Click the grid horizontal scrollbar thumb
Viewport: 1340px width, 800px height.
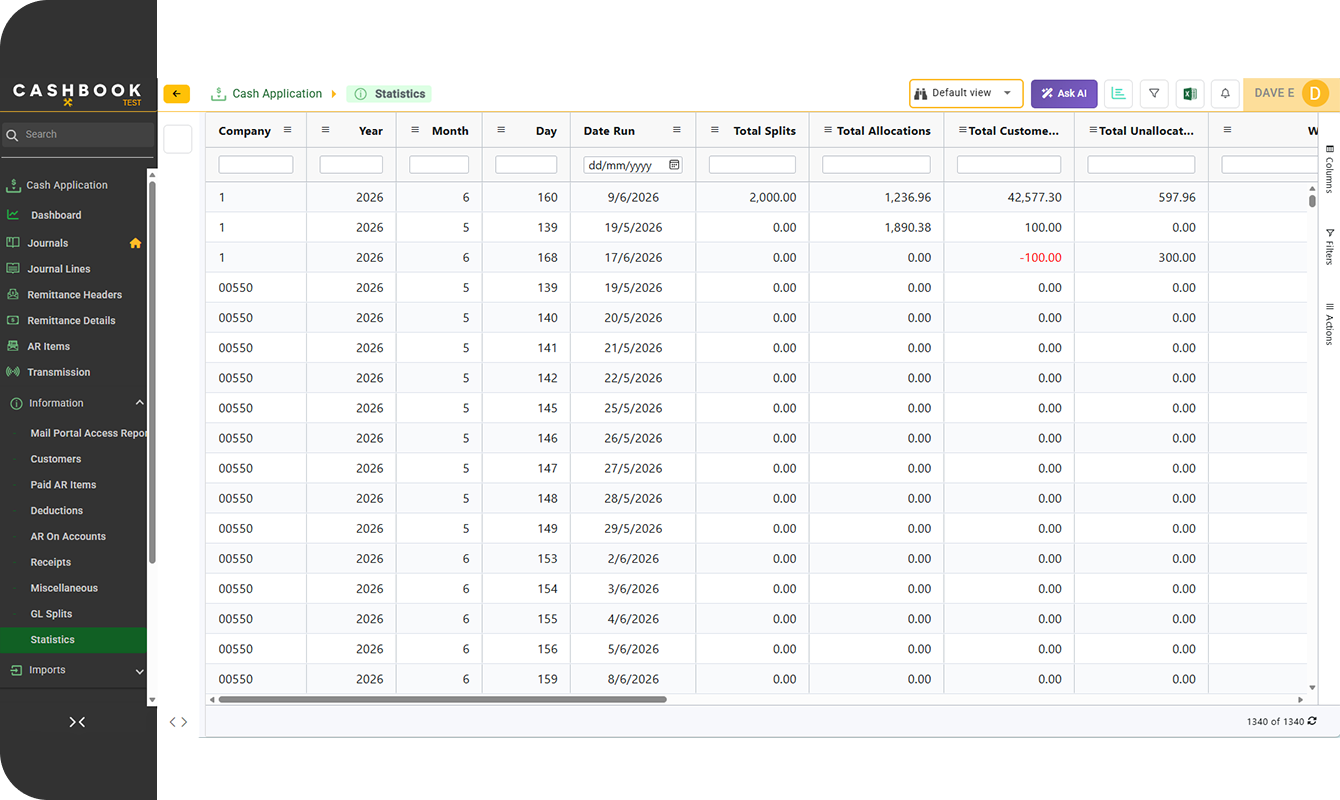tap(442, 700)
